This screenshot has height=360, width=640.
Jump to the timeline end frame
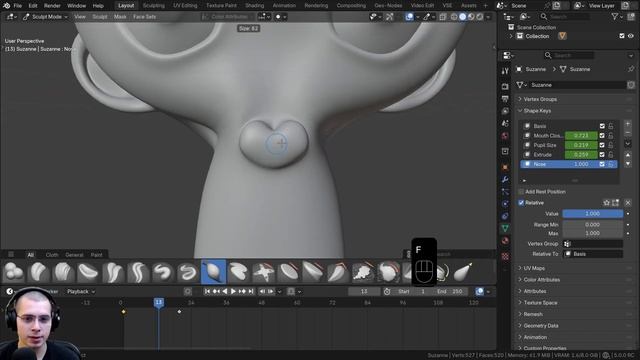coord(251,291)
